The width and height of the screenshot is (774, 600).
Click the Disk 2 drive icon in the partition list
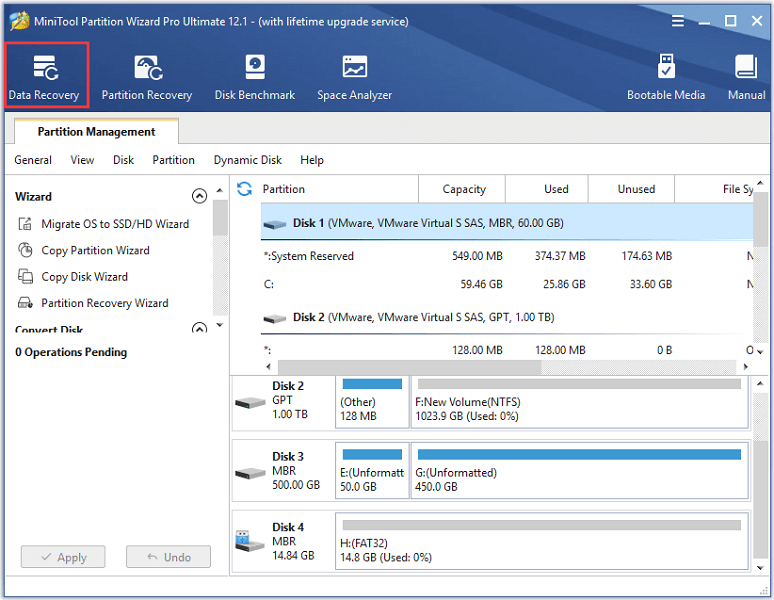pos(274,318)
